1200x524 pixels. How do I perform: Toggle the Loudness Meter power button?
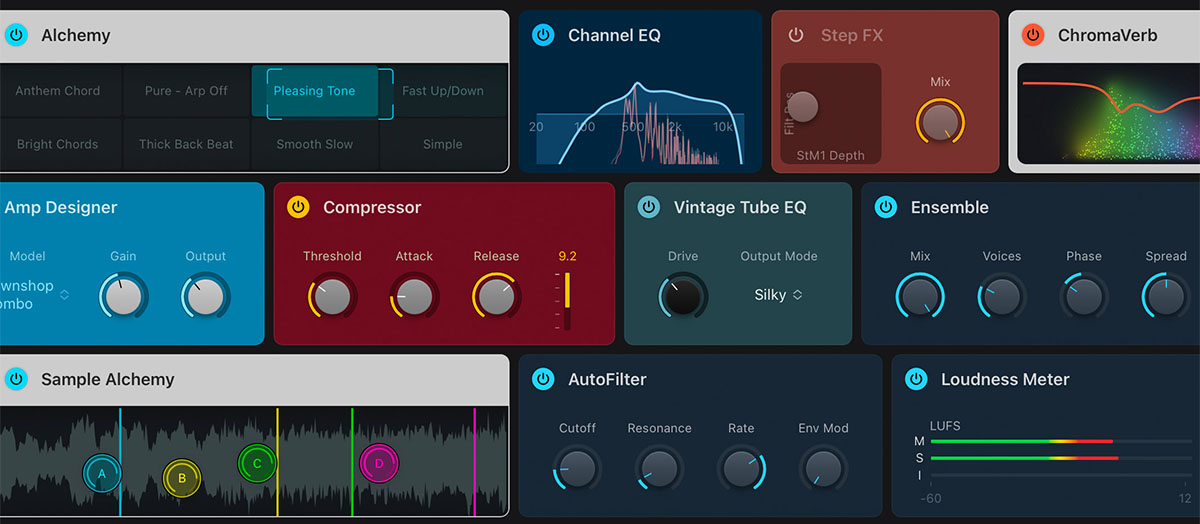click(x=916, y=379)
